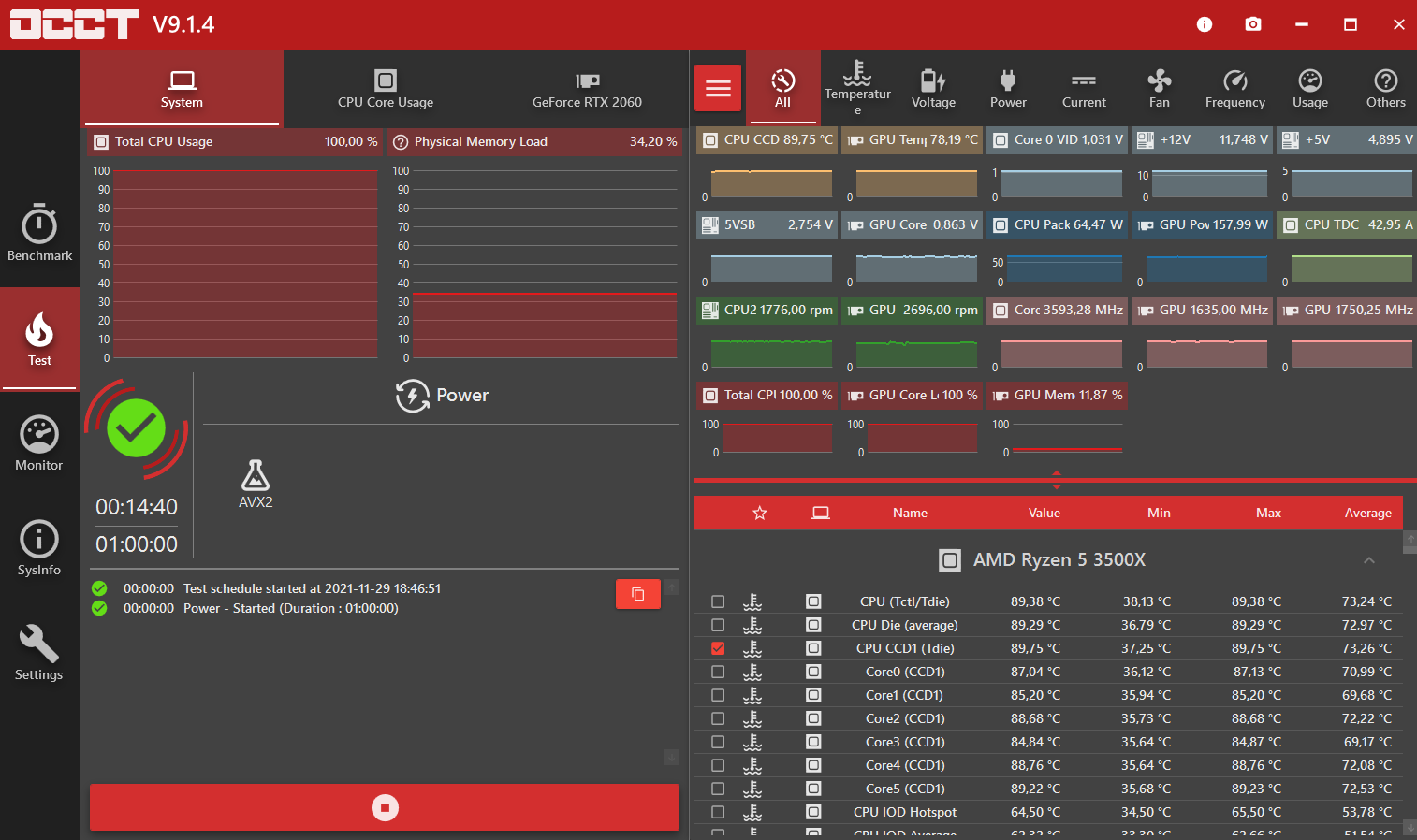Select the Others sensor filter
This screenshot has height=840, width=1417.
[1386, 89]
